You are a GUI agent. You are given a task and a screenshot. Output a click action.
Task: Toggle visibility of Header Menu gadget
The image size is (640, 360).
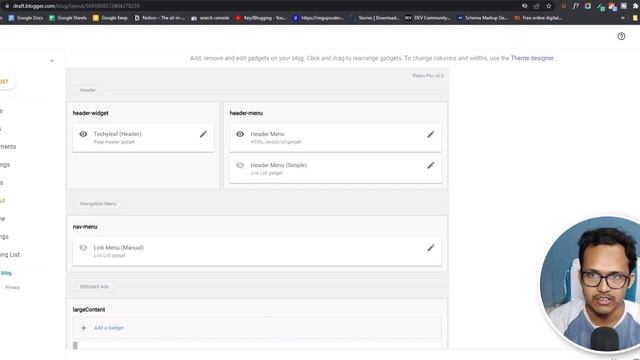coord(240,134)
